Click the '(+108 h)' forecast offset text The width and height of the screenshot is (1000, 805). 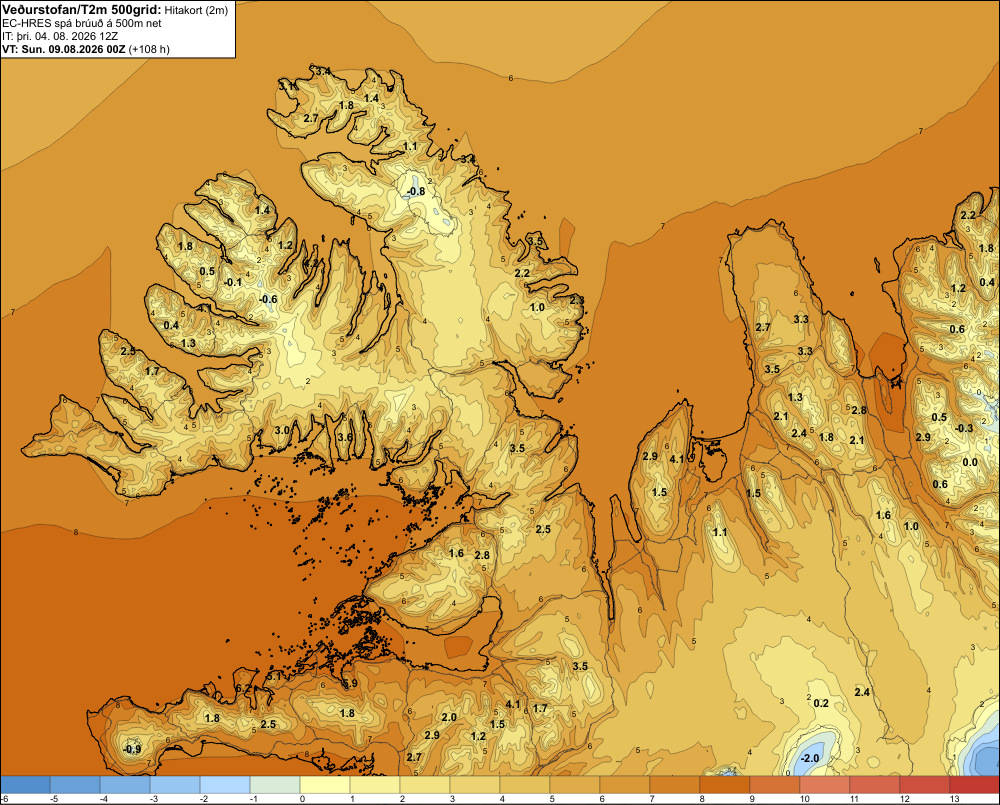[x=149, y=49]
